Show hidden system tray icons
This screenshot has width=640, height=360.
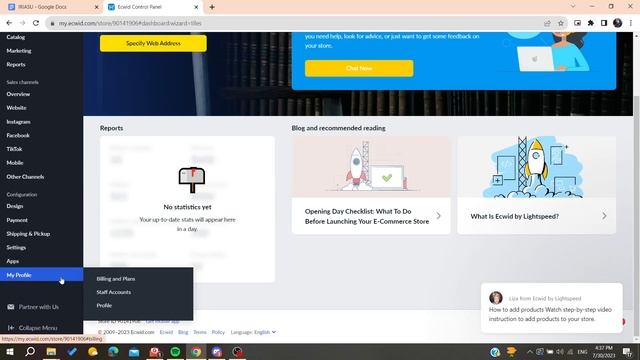(529, 351)
